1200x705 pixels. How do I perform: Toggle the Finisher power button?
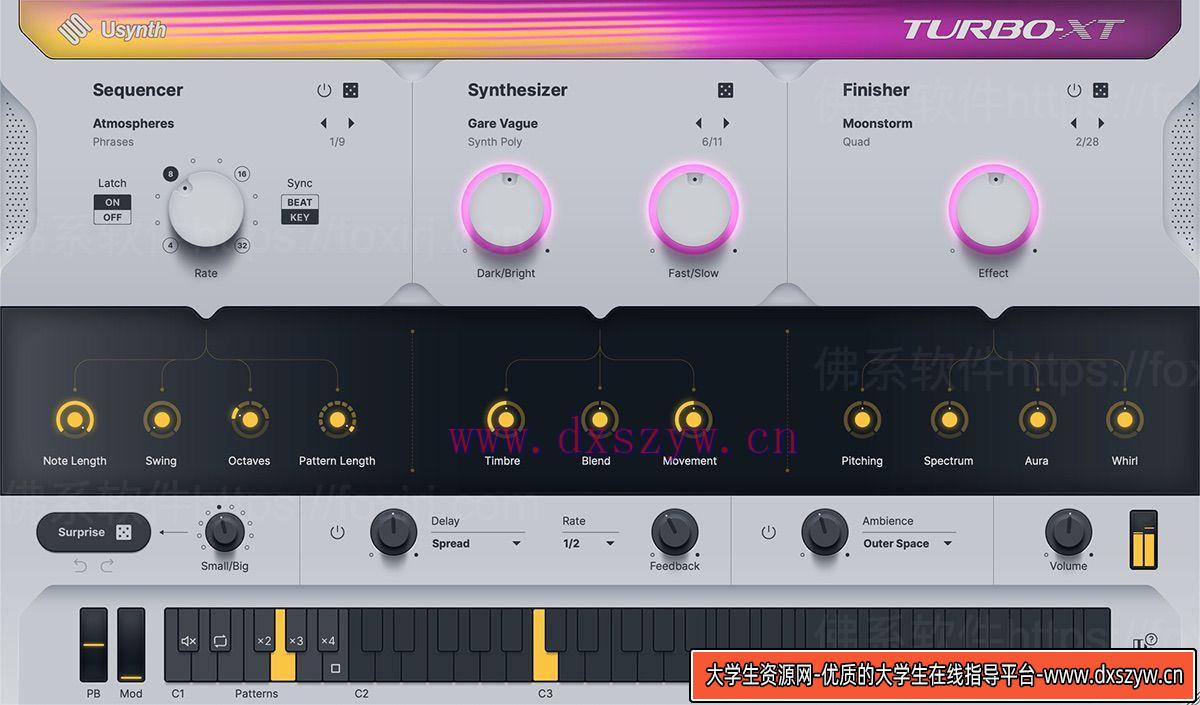pos(1074,90)
